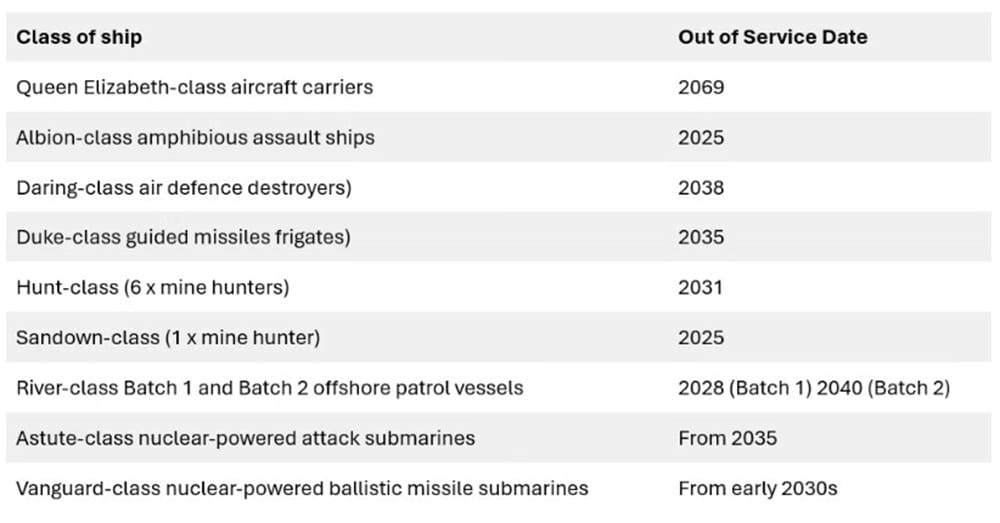Click the "From 2035" date cell
1000x523 pixels.
(727, 438)
